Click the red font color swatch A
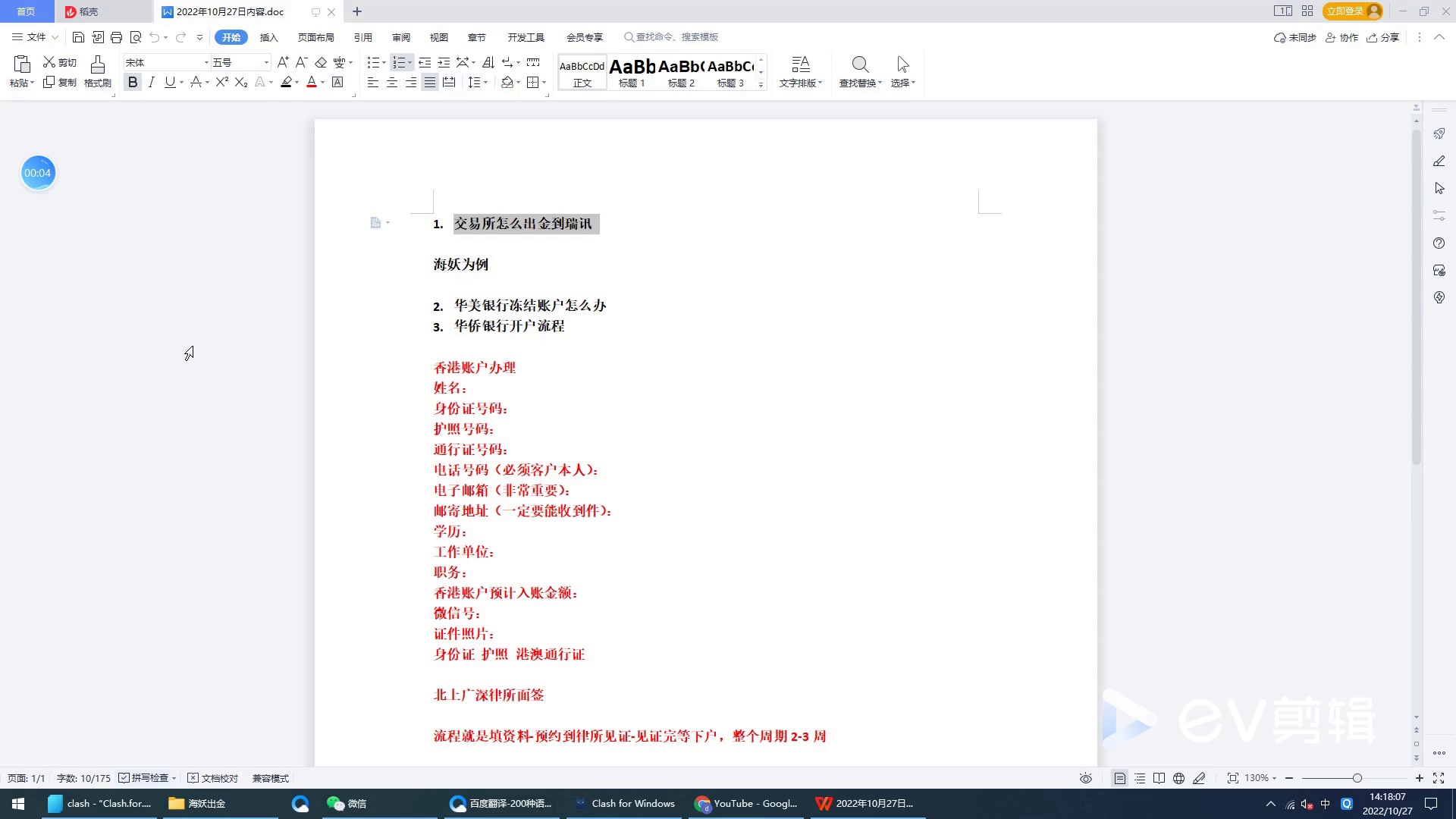1456x819 pixels. [311, 82]
